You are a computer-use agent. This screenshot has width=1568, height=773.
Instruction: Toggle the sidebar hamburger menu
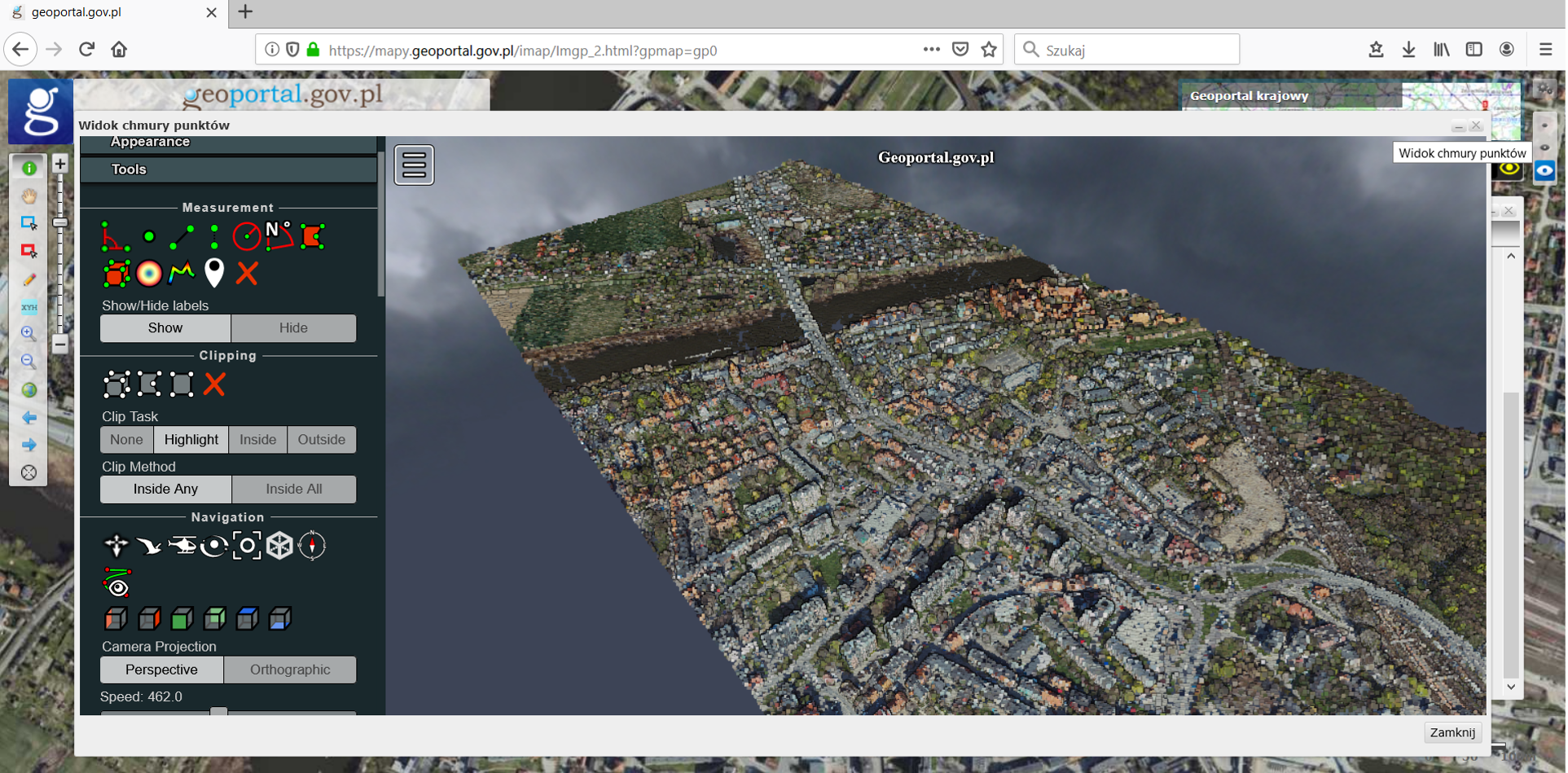click(414, 165)
